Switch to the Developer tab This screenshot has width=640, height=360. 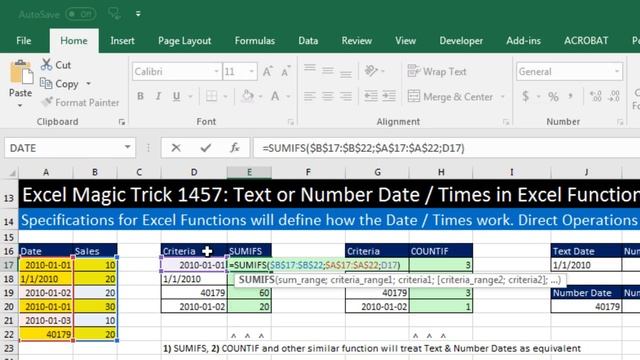461,41
